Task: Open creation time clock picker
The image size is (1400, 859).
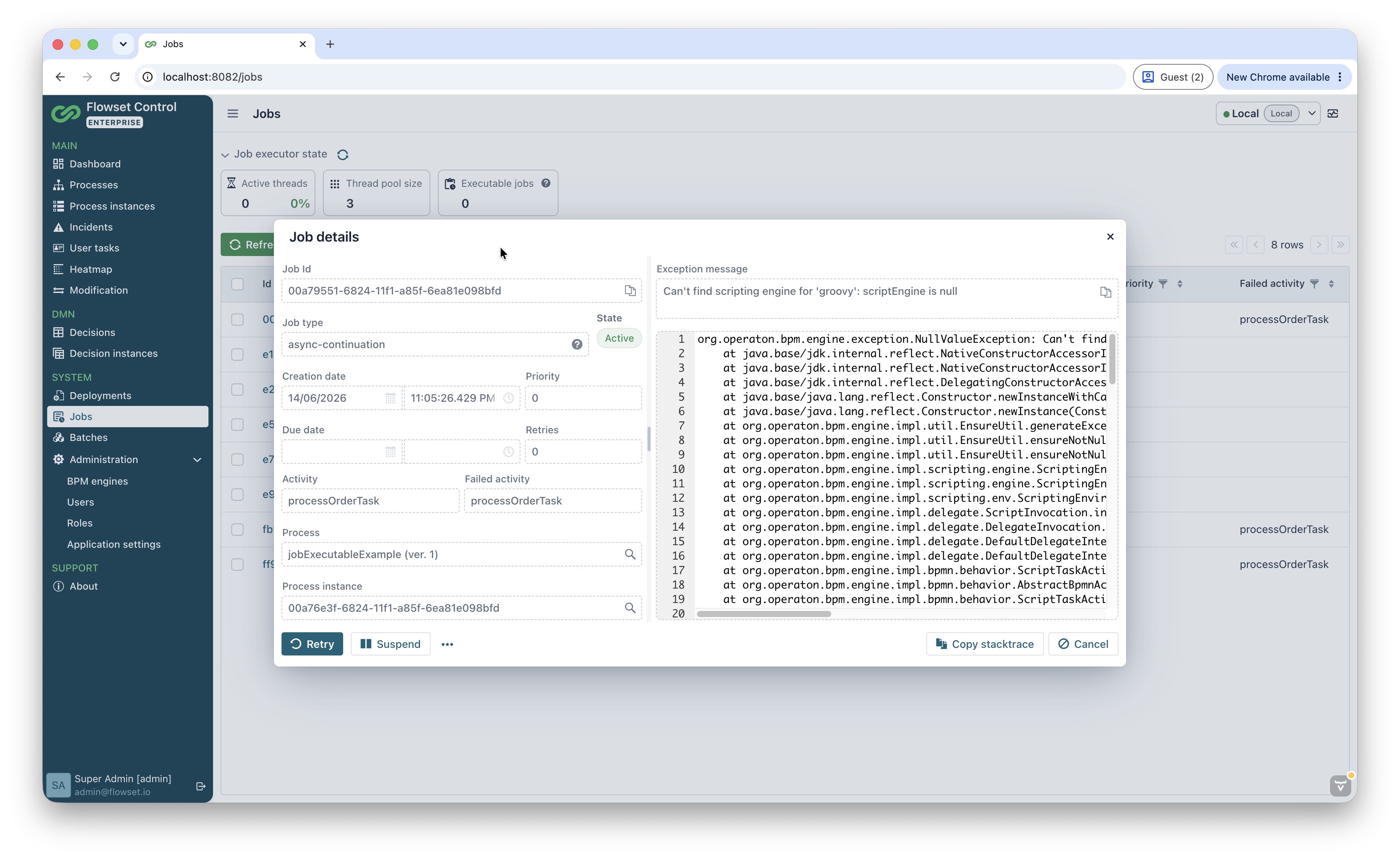Action: coord(509,398)
